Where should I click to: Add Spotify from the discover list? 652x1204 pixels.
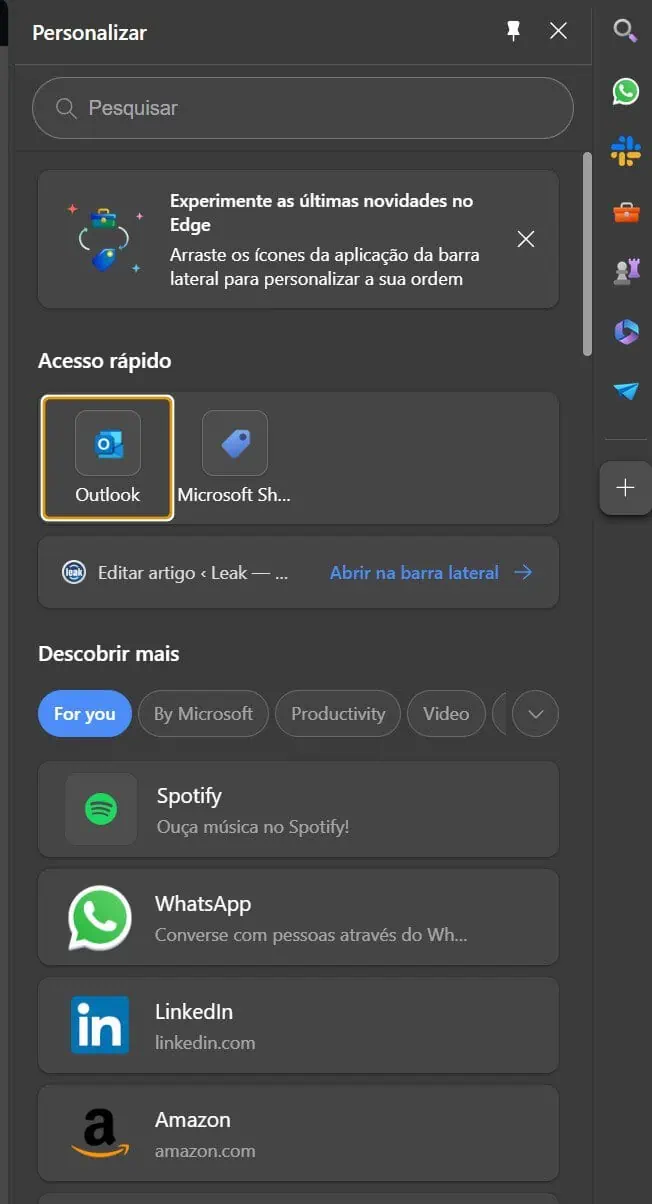click(x=298, y=809)
